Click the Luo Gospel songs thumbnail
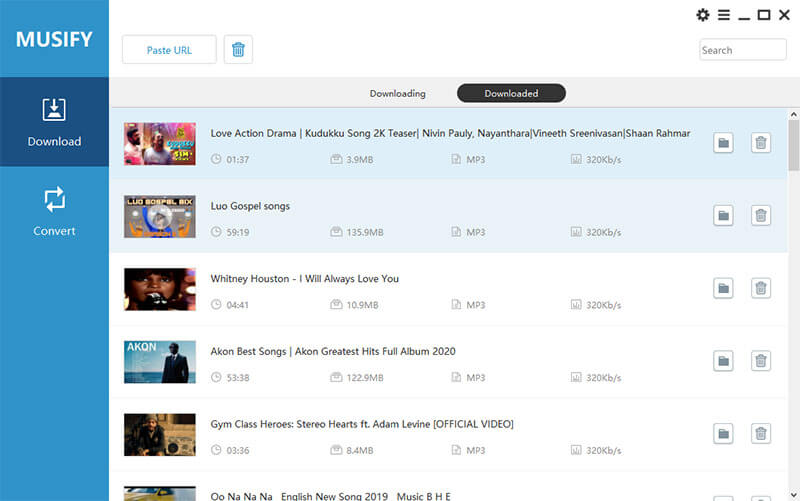Screen dimensions: 800x501 [x=160, y=216]
